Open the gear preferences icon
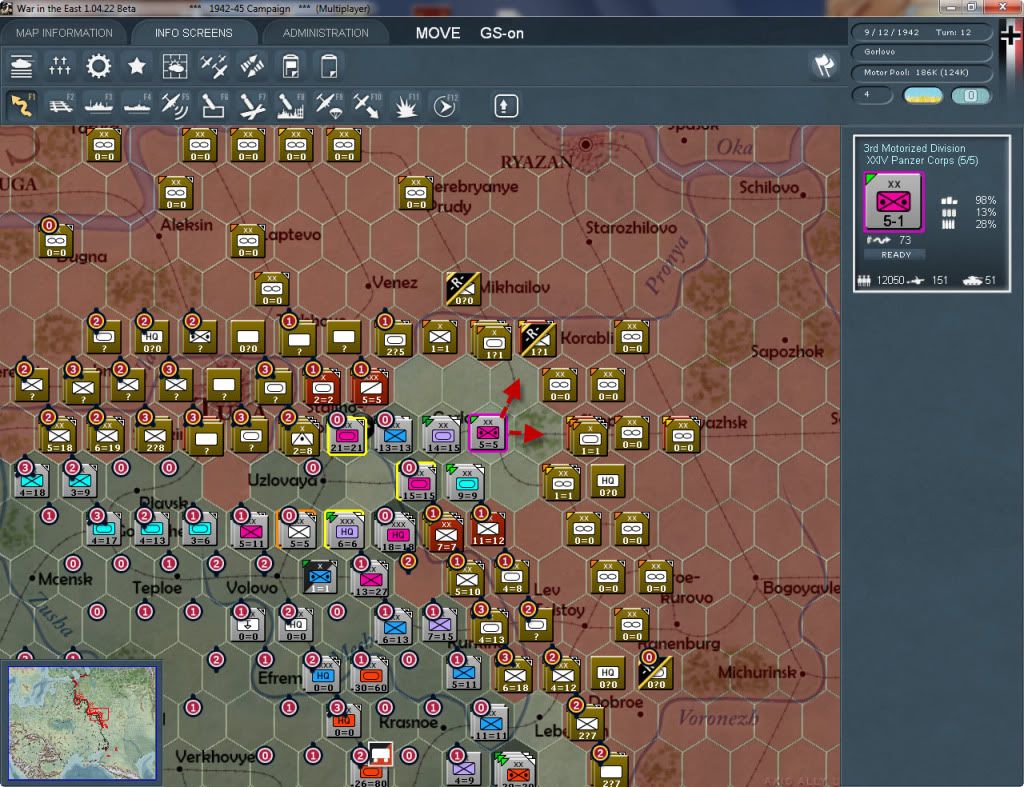The height and width of the screenshot is (787, 1024). click(x=99, y=66)
